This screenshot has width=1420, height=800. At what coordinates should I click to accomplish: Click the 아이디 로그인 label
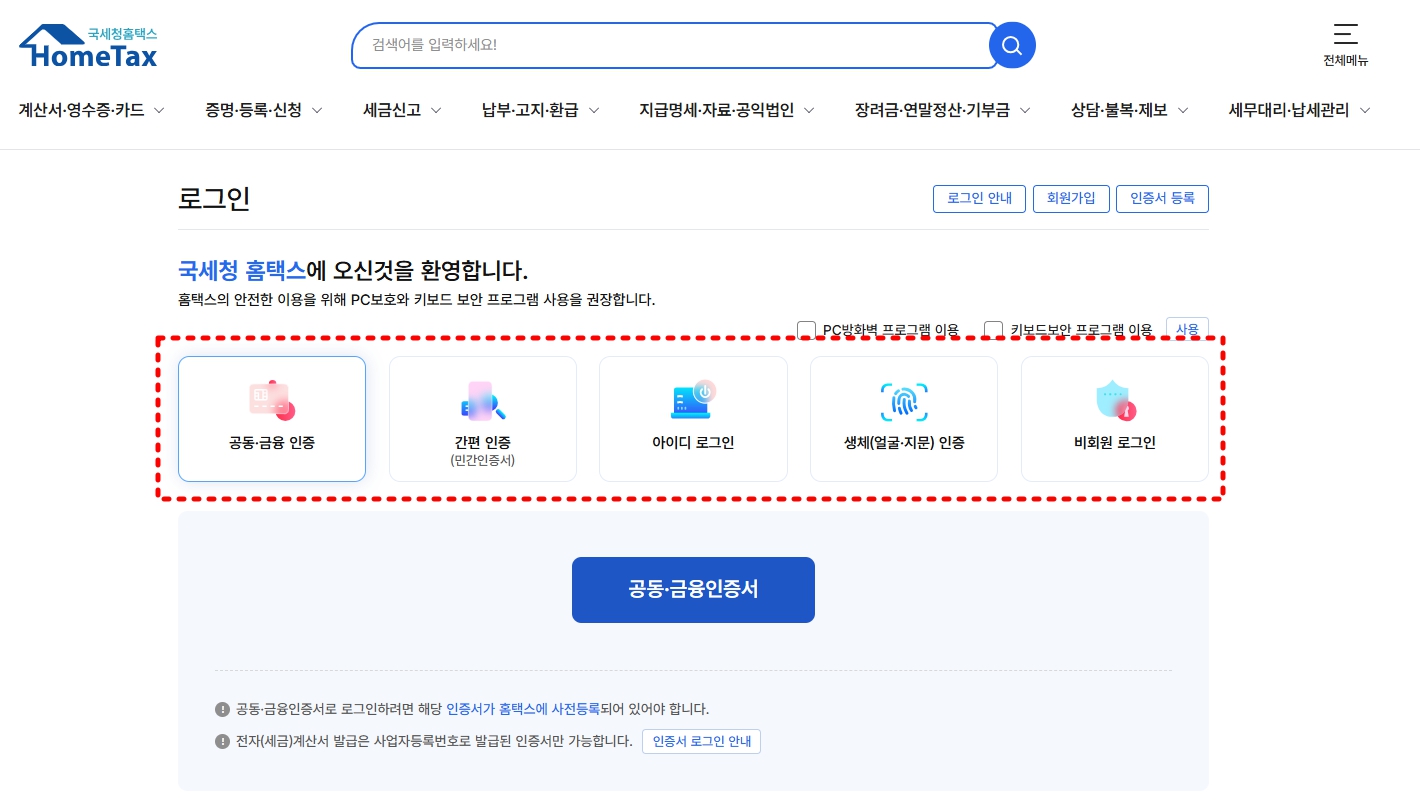click(693, 442)
